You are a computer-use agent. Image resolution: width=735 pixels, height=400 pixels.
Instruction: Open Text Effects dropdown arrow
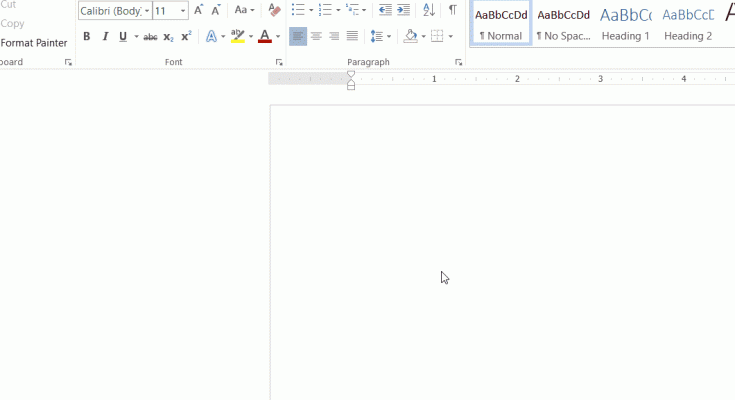pos(223,37)
